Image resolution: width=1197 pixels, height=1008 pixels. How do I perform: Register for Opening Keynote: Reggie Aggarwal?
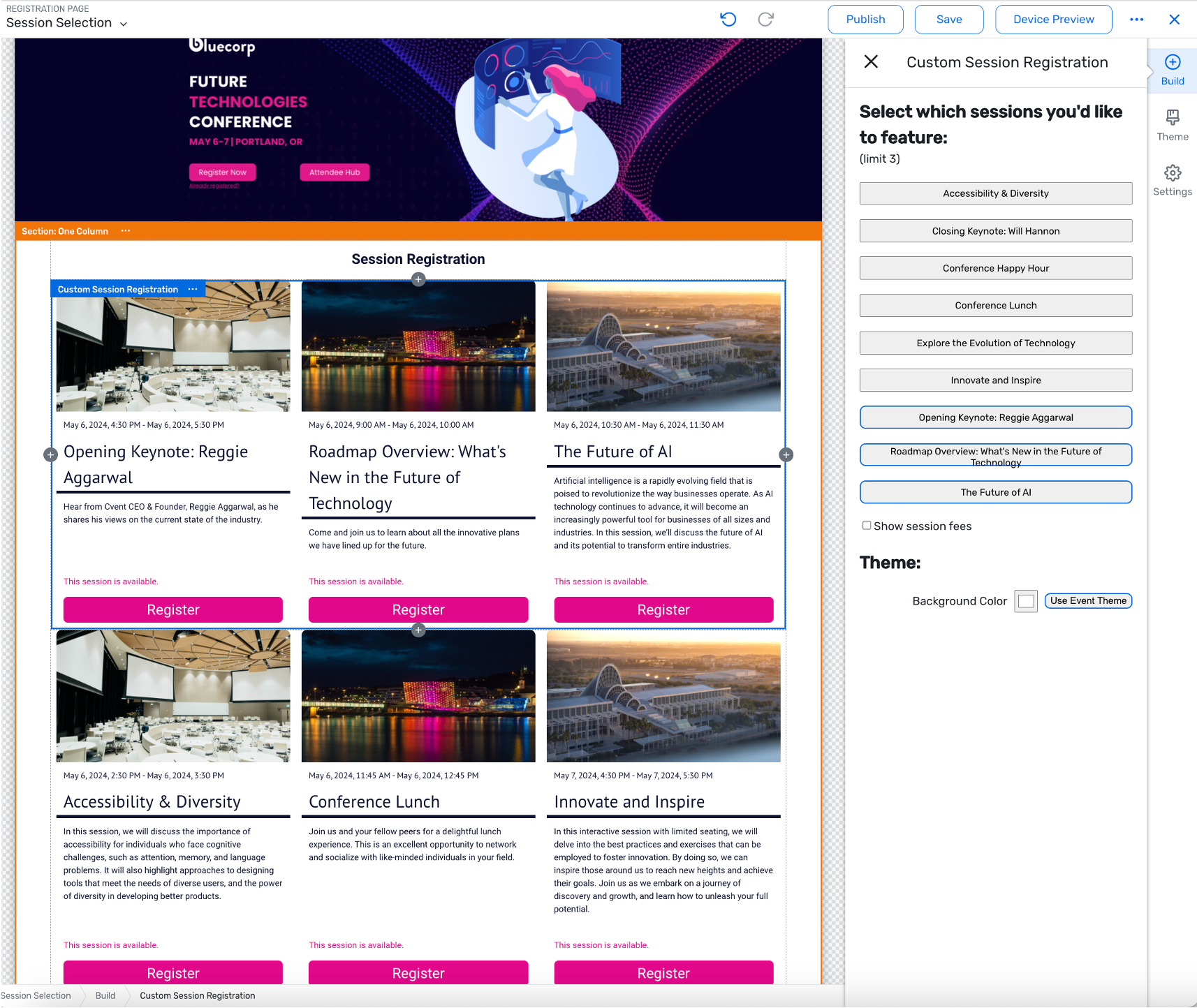[x=173, y=609]
